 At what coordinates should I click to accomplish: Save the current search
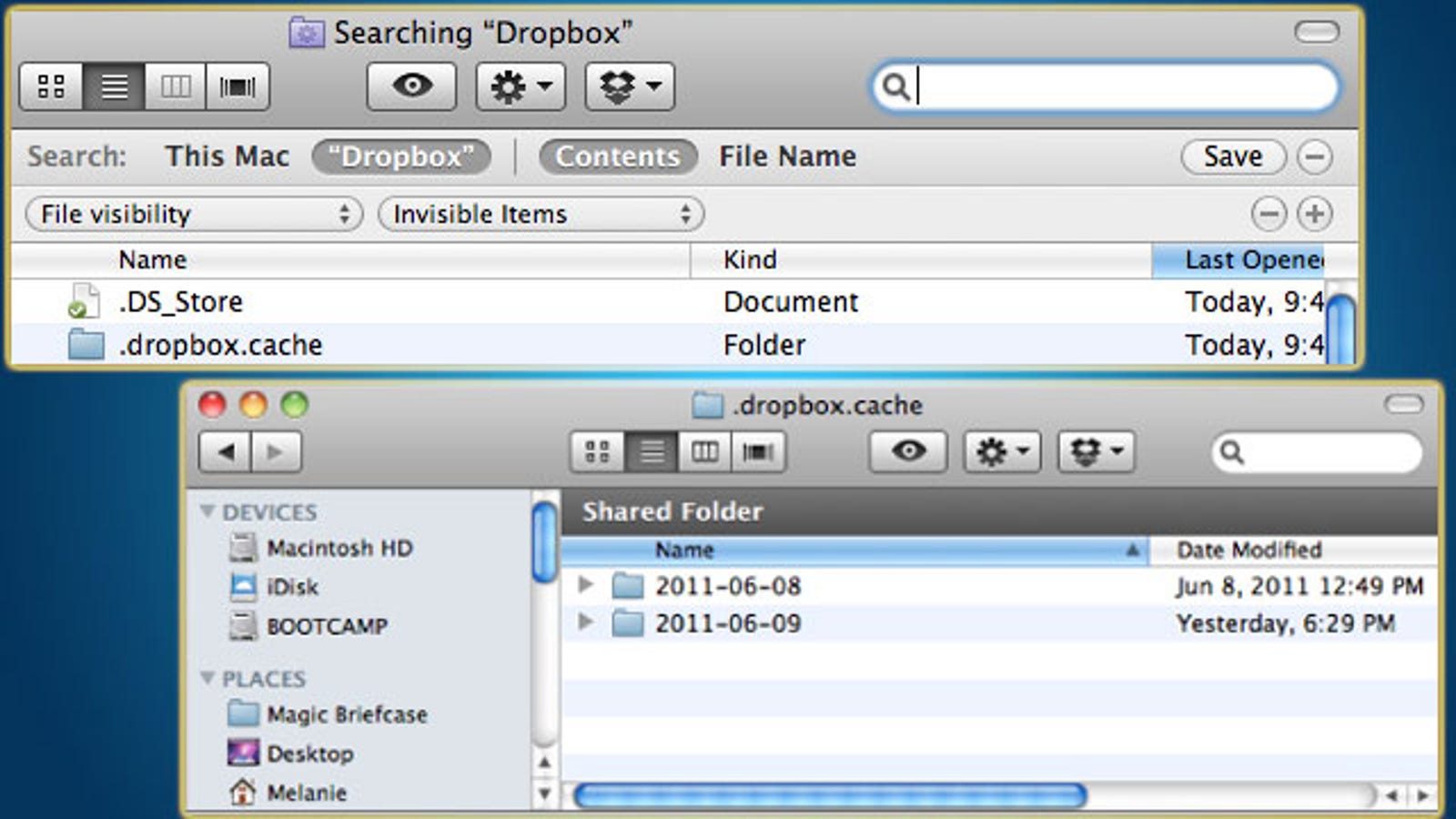tap(1233, 157)
